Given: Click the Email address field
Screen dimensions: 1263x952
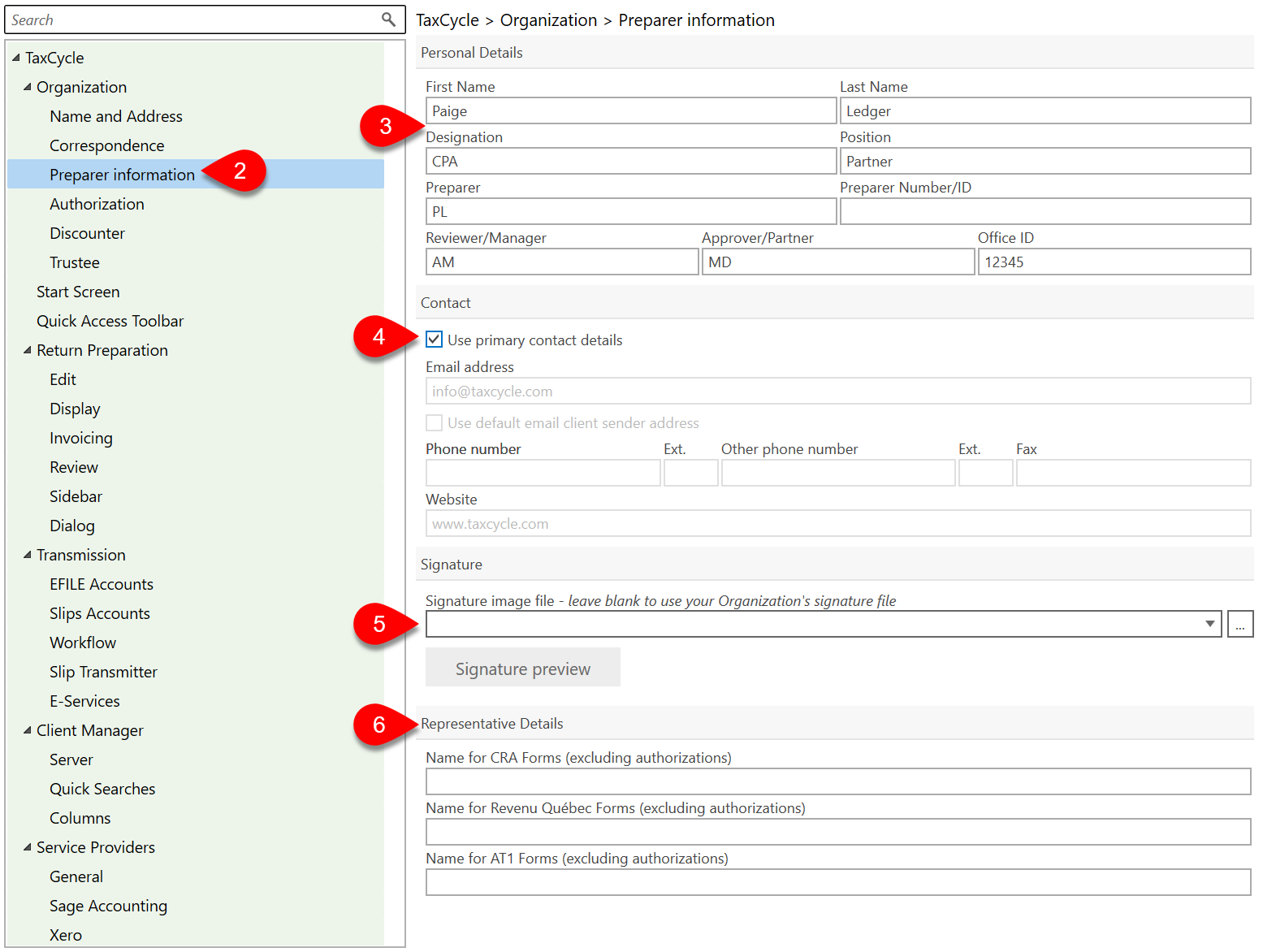Looking at the screenshot, I should pos(838,391).
